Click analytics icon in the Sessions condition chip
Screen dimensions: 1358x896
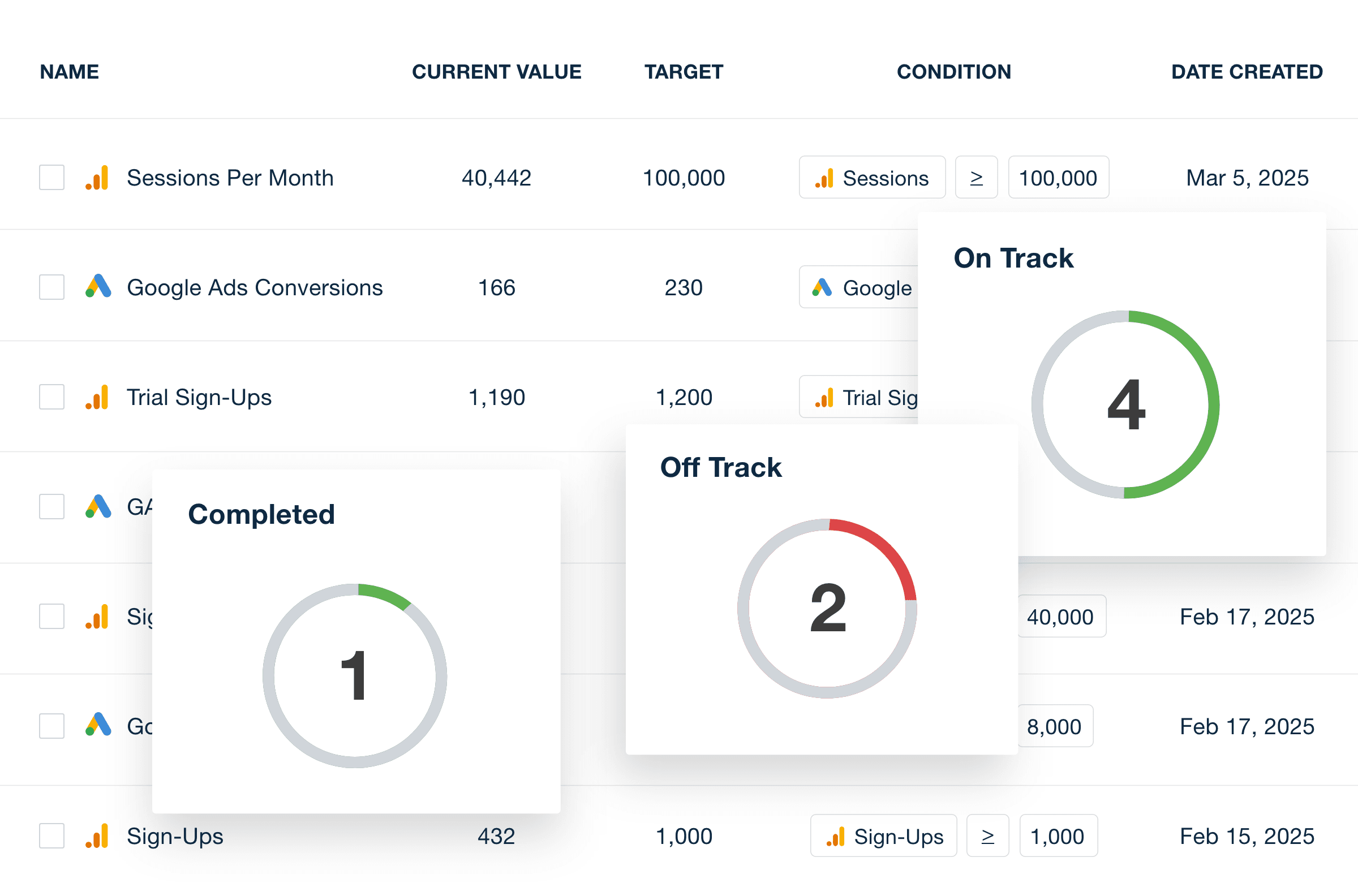pos(824,178)
